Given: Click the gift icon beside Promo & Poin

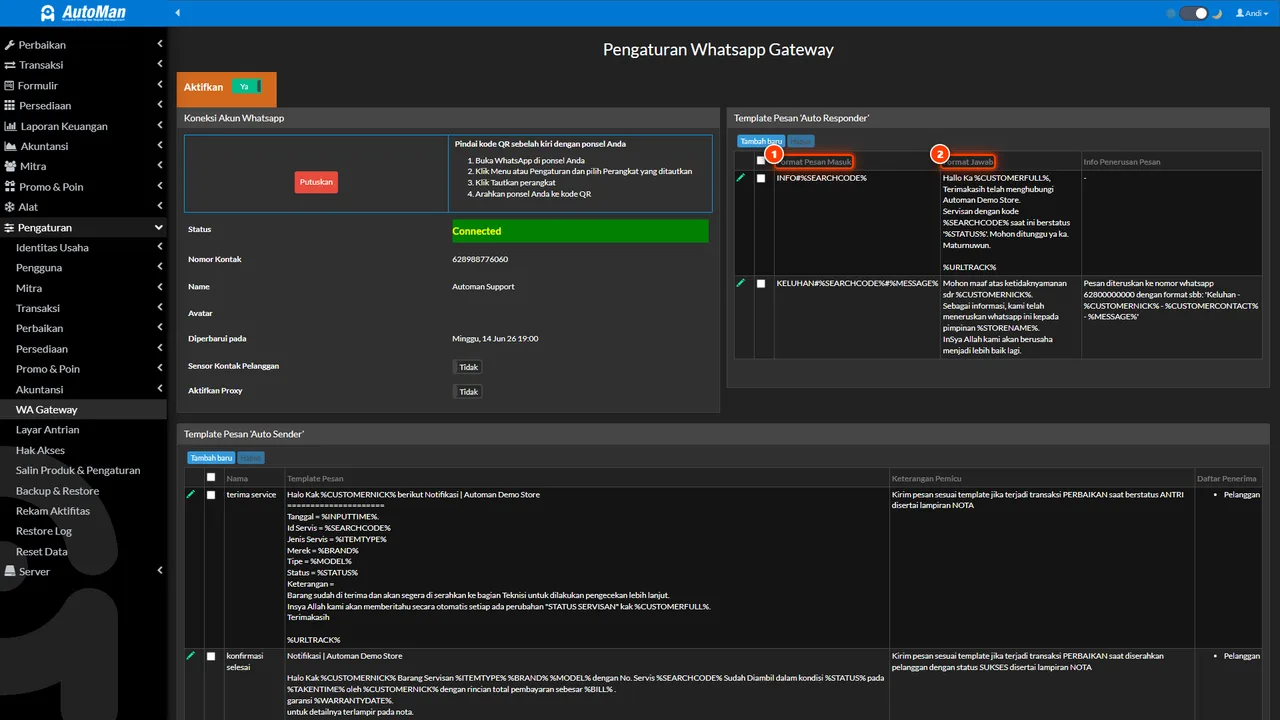Looking at the screenshot, I should (10, 187).
